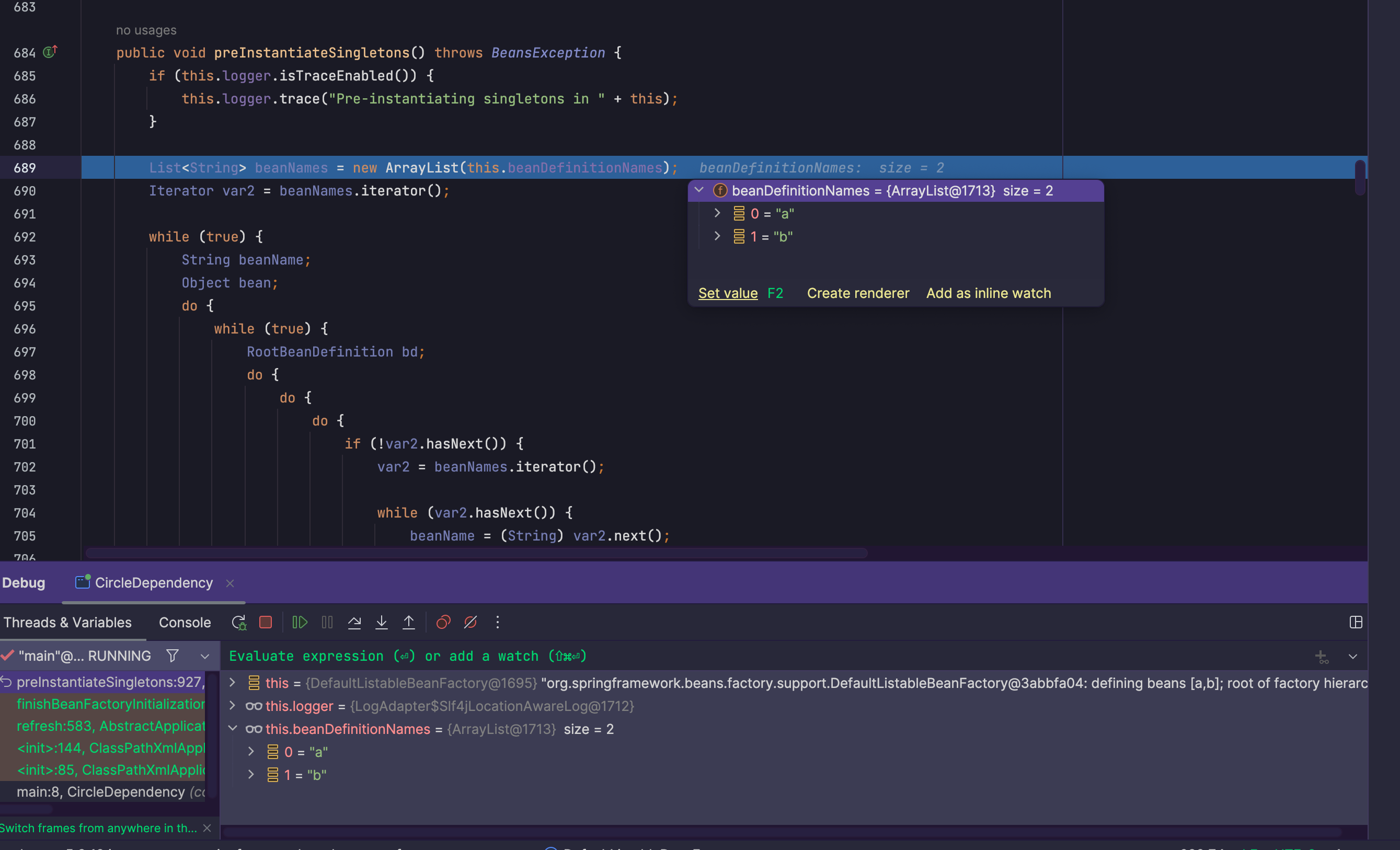
Task: Click the Set value link
Action: coord(728,293)
